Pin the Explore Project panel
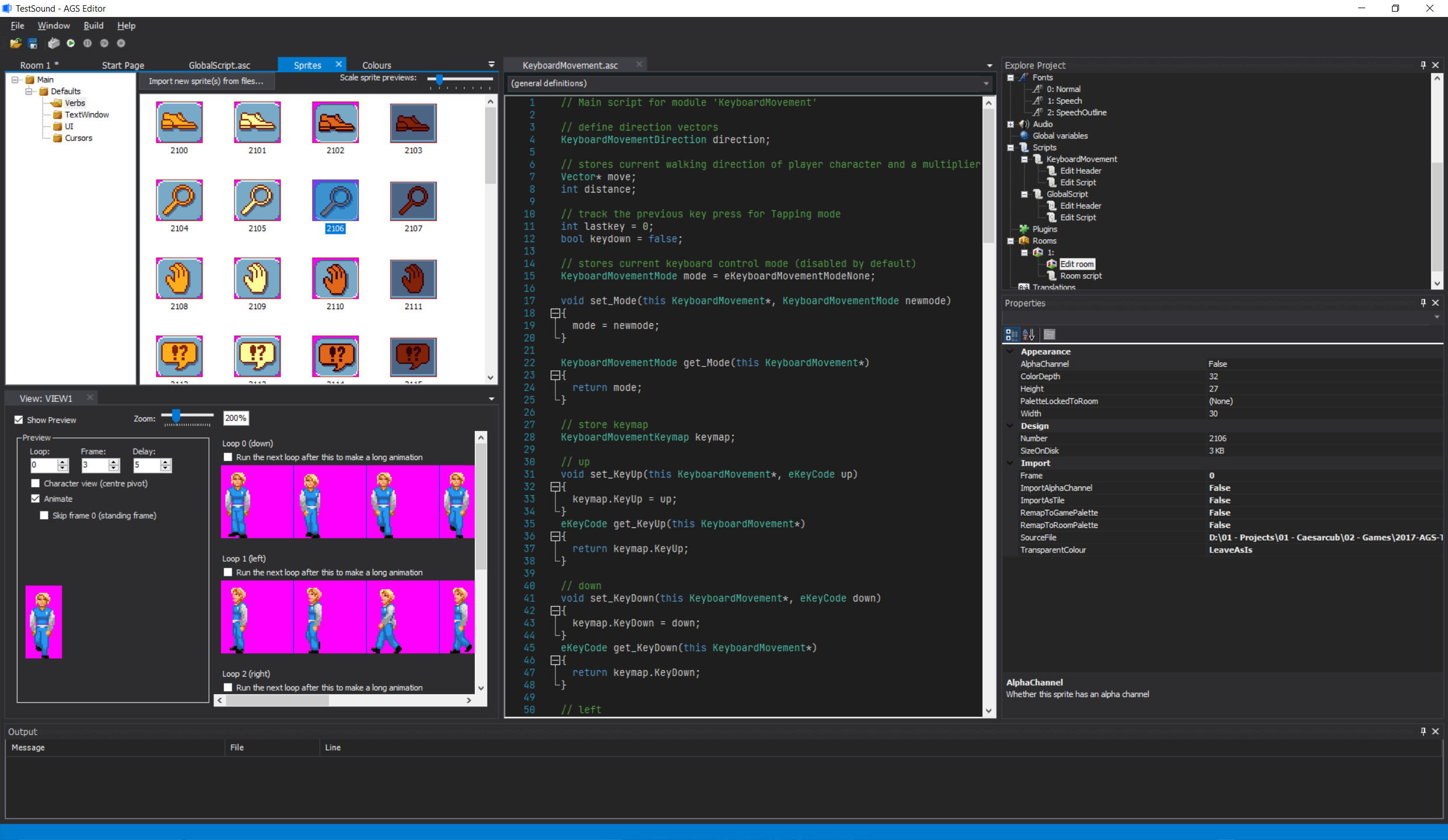Screen dimensions: 1448x840 click(1423, 65)
